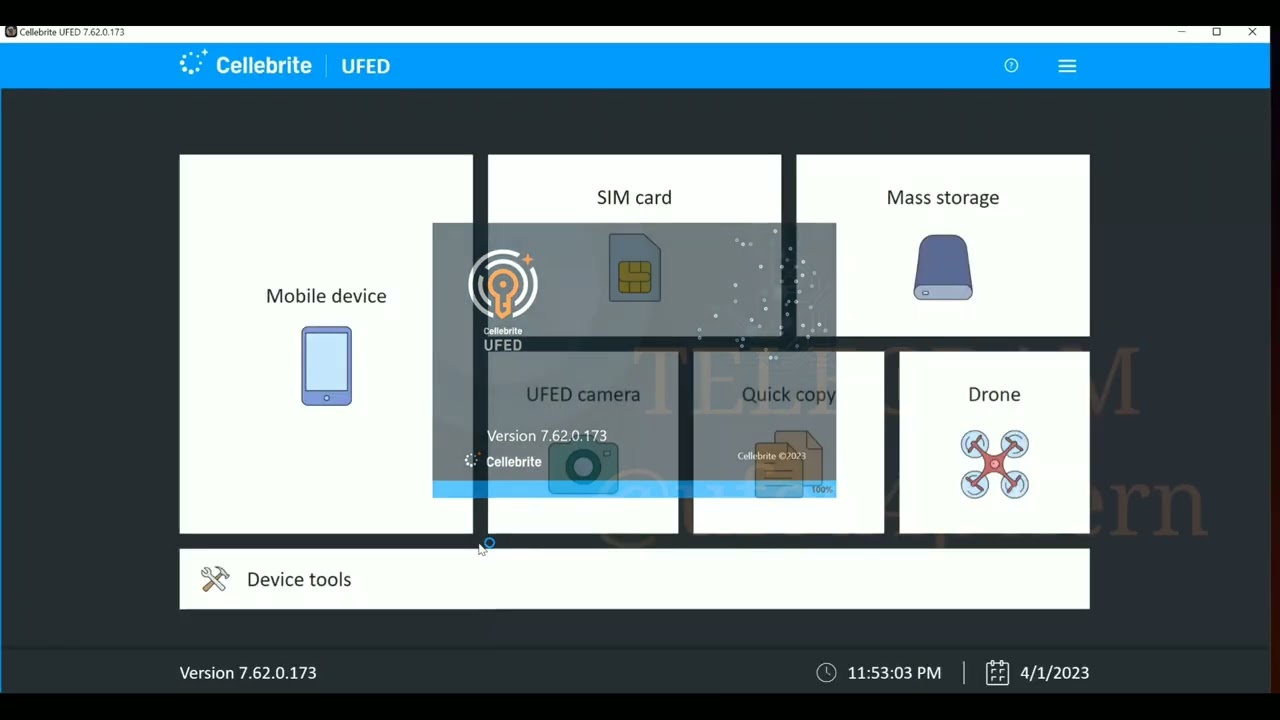The height and width of the screenshot is (720, 1280).
Task: Click the red quadcopter drone icon
Action: pyautogui.click(x=994, y=464)
